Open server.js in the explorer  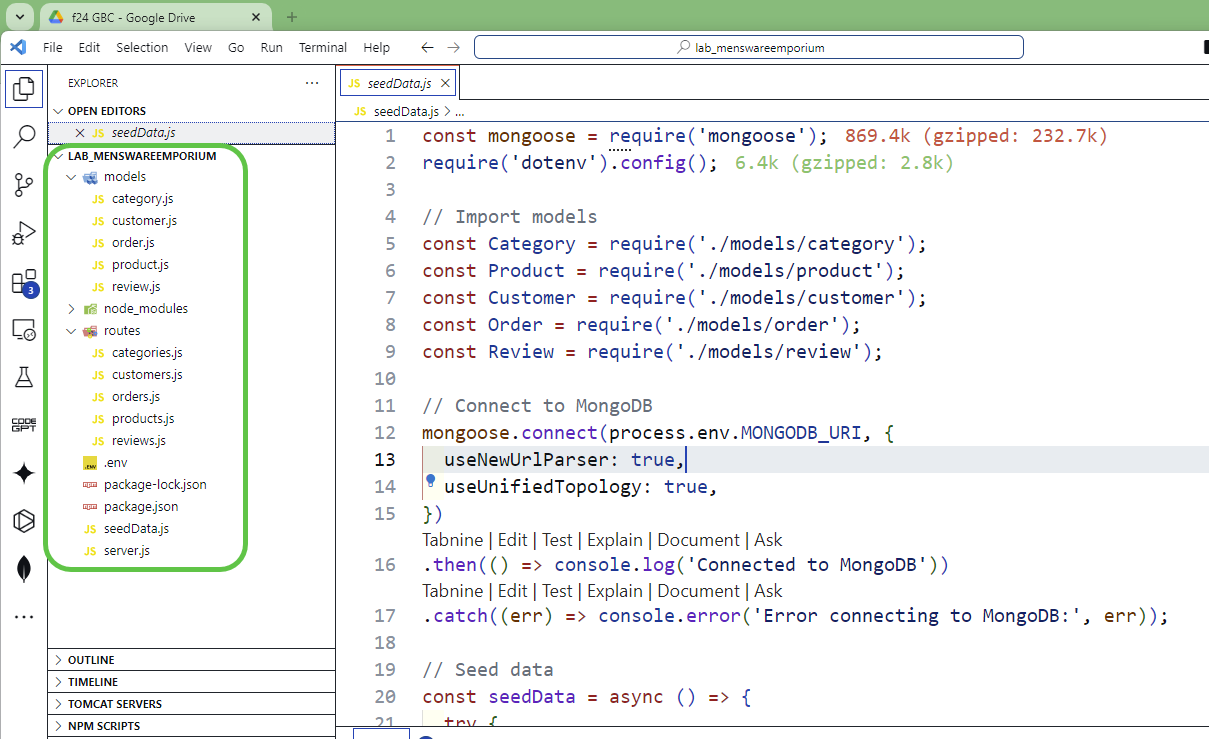tap(126, 551)
